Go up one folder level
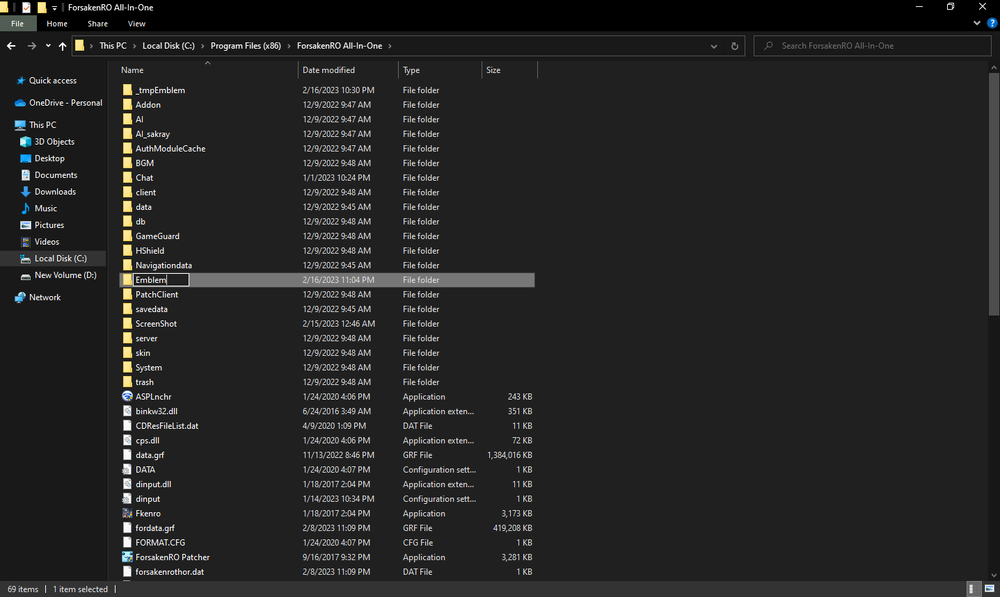Viewport: 1000px width, 597px height. (x=63, y=46)
